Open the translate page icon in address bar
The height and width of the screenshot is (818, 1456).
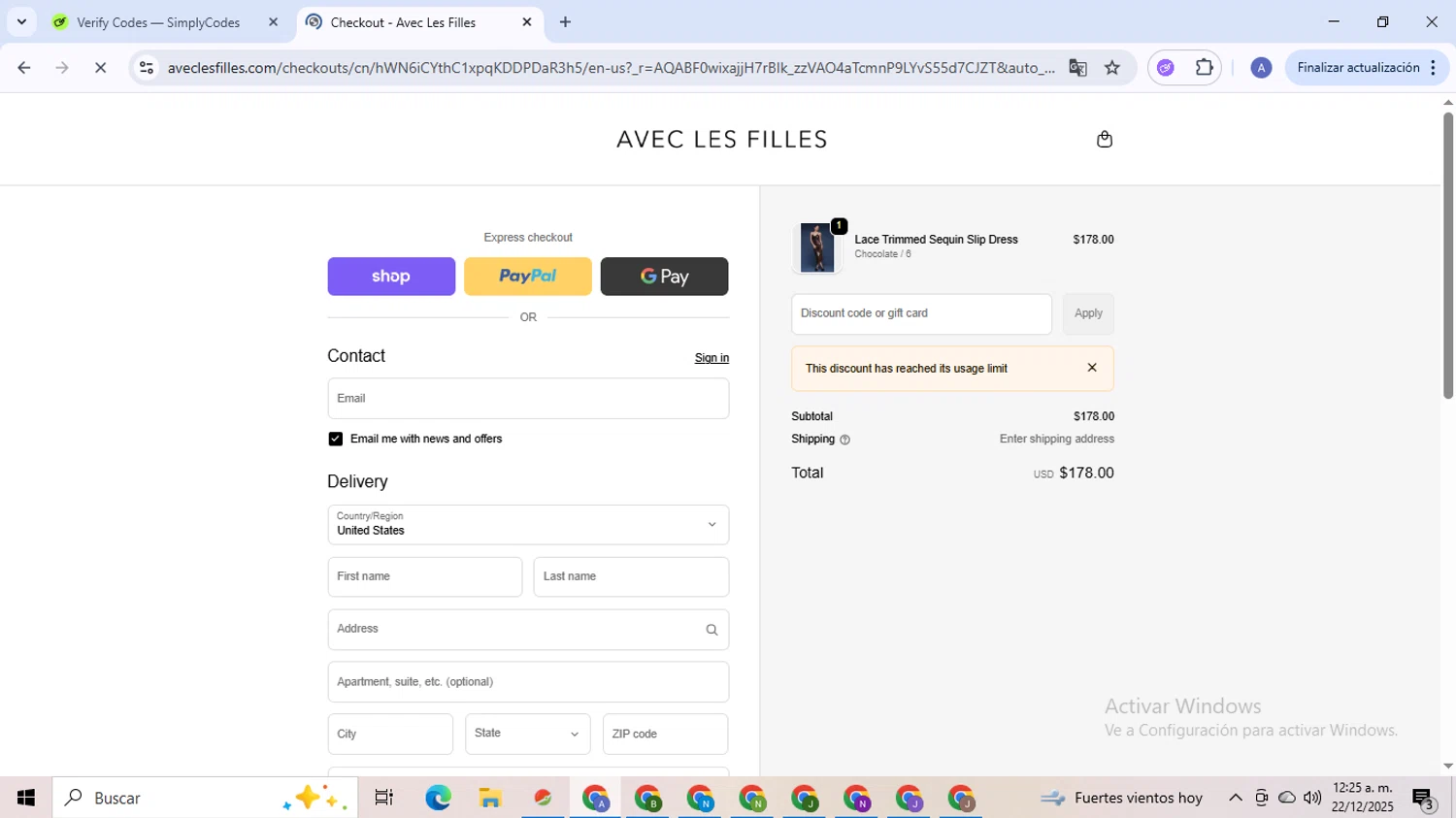point(1077,68)
